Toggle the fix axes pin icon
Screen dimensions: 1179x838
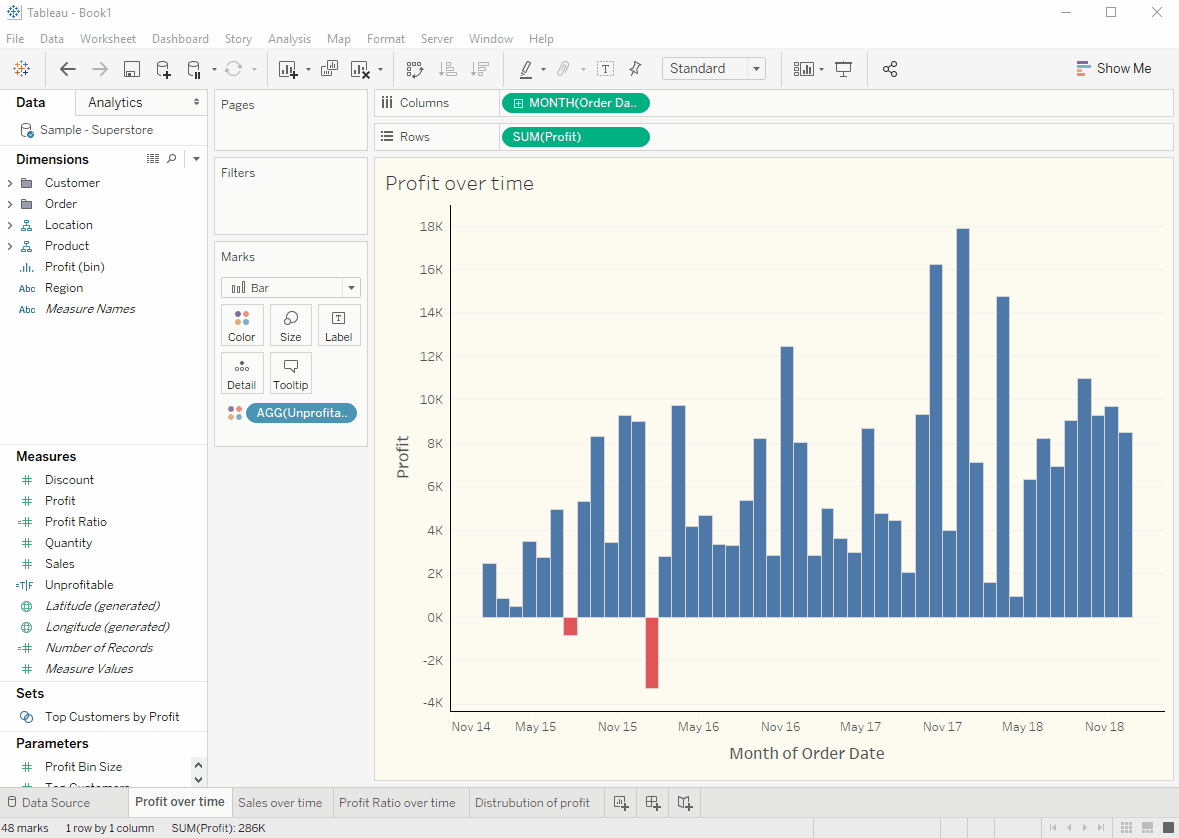635,69
